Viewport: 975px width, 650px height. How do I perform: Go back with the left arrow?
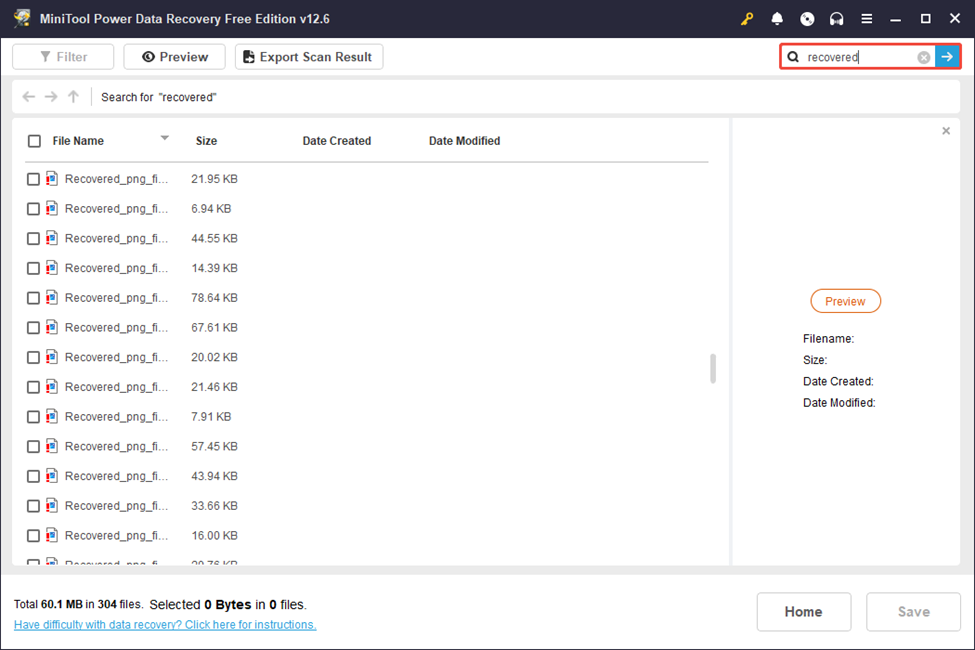click(29, 96)
